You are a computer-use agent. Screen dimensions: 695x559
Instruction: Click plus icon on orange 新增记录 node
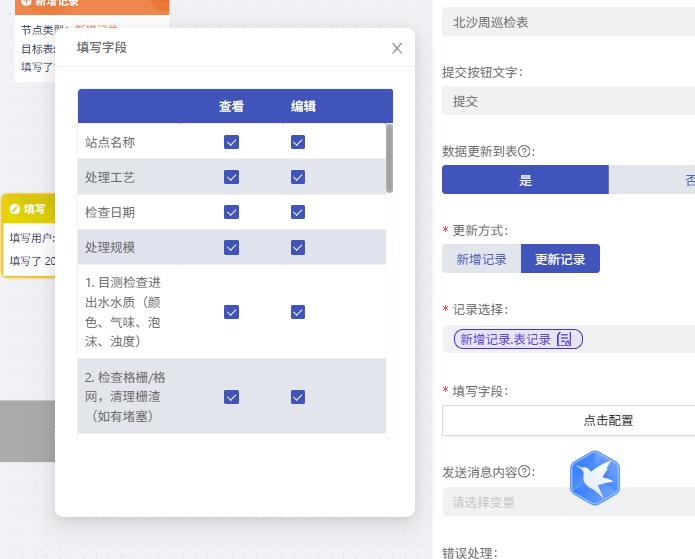[26, 2]
